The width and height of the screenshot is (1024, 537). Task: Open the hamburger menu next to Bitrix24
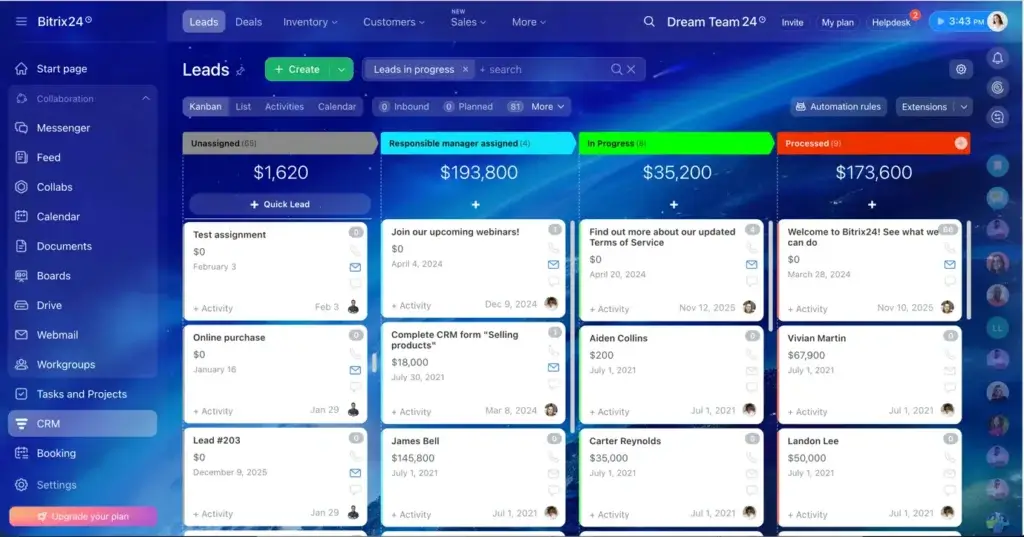click(x=21, y=22)
